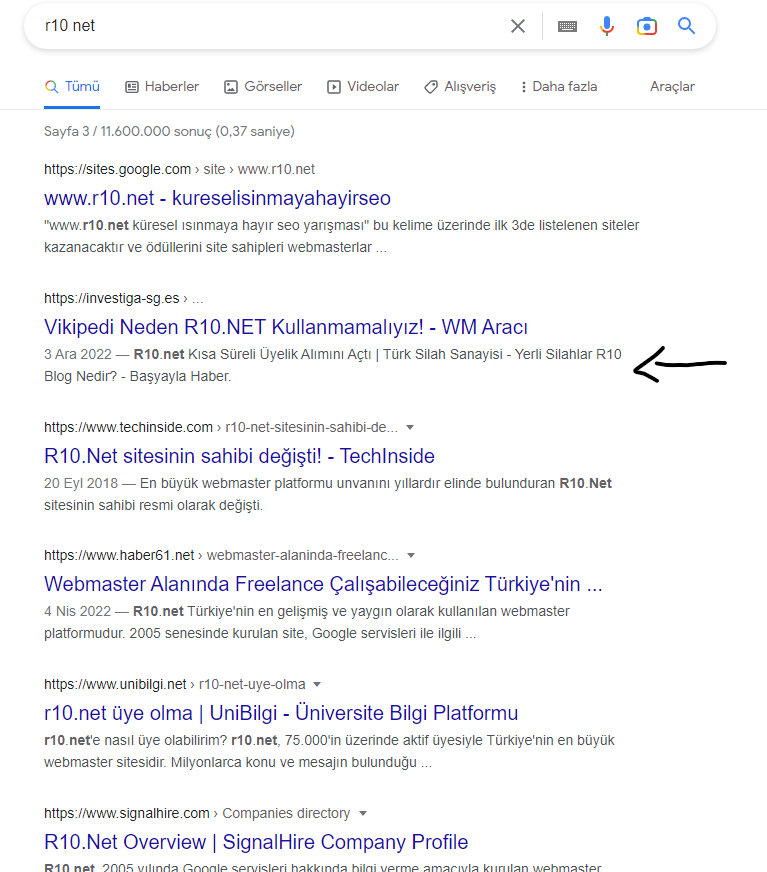Image resolution: width=767 pixels, height=872 pixels.
Task: Switch to the Görseller tab
Action: [263, 87]
